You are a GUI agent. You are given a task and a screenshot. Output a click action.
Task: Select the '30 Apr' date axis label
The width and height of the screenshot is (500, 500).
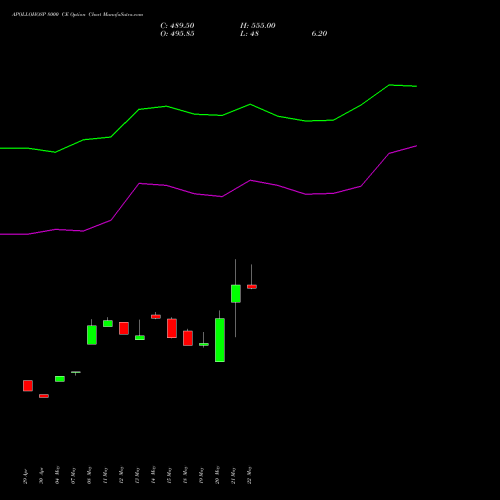click(42, 476)
